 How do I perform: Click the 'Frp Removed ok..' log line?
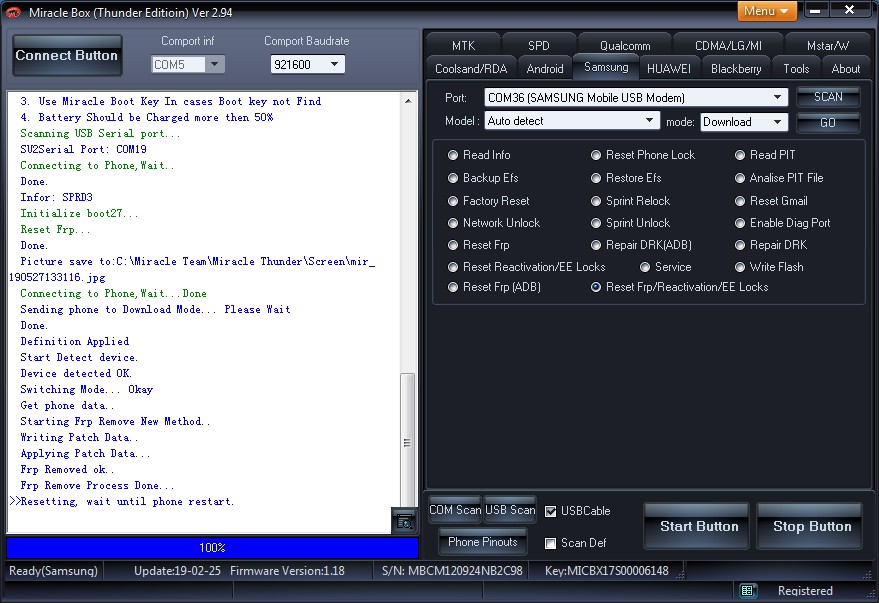67,470
